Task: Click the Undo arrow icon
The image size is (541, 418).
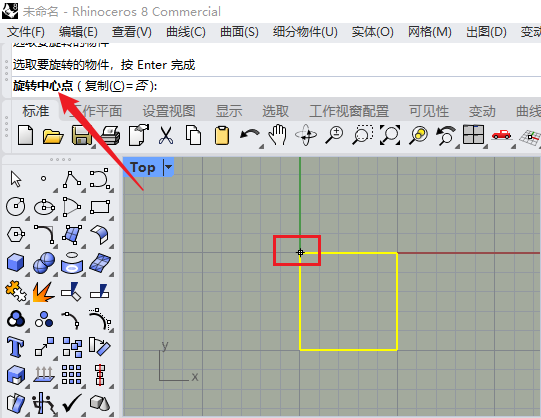Action: click(250, 135)
